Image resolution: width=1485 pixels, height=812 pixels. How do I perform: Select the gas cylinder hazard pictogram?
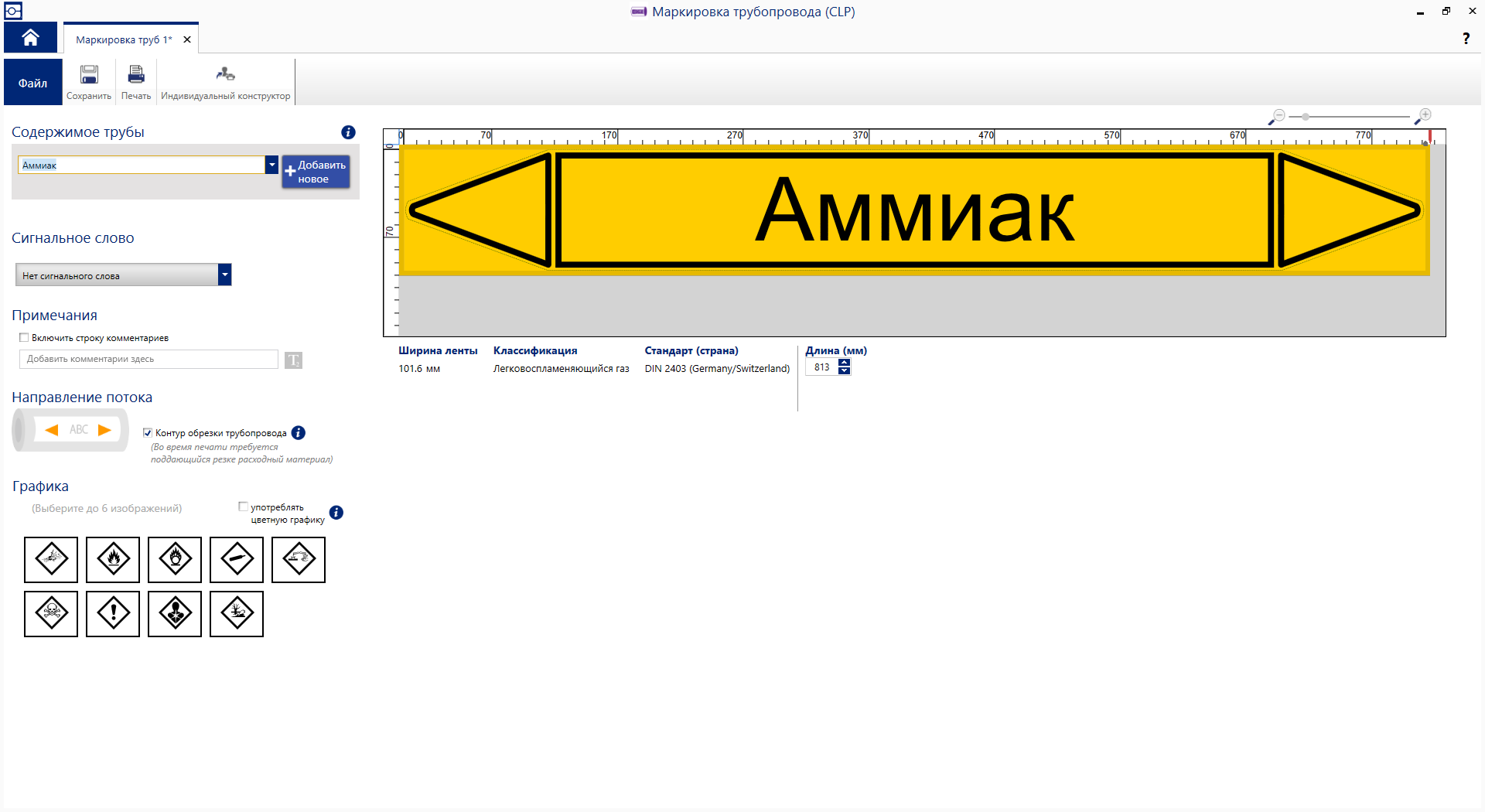coord(237,560)
